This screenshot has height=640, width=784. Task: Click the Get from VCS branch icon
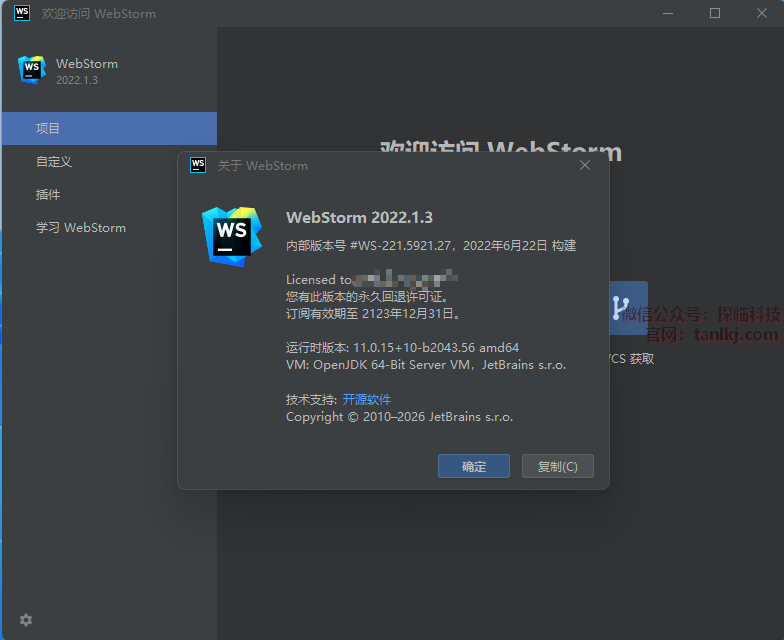tap(628, 308)
